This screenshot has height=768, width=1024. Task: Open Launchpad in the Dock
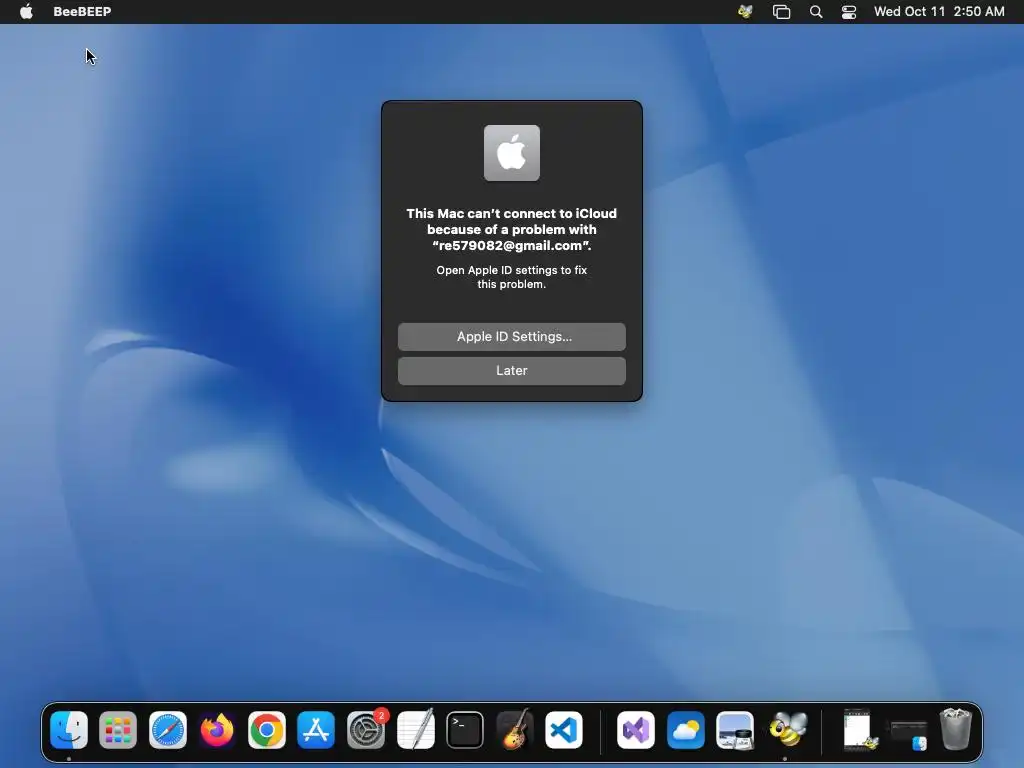coord(118,729)
